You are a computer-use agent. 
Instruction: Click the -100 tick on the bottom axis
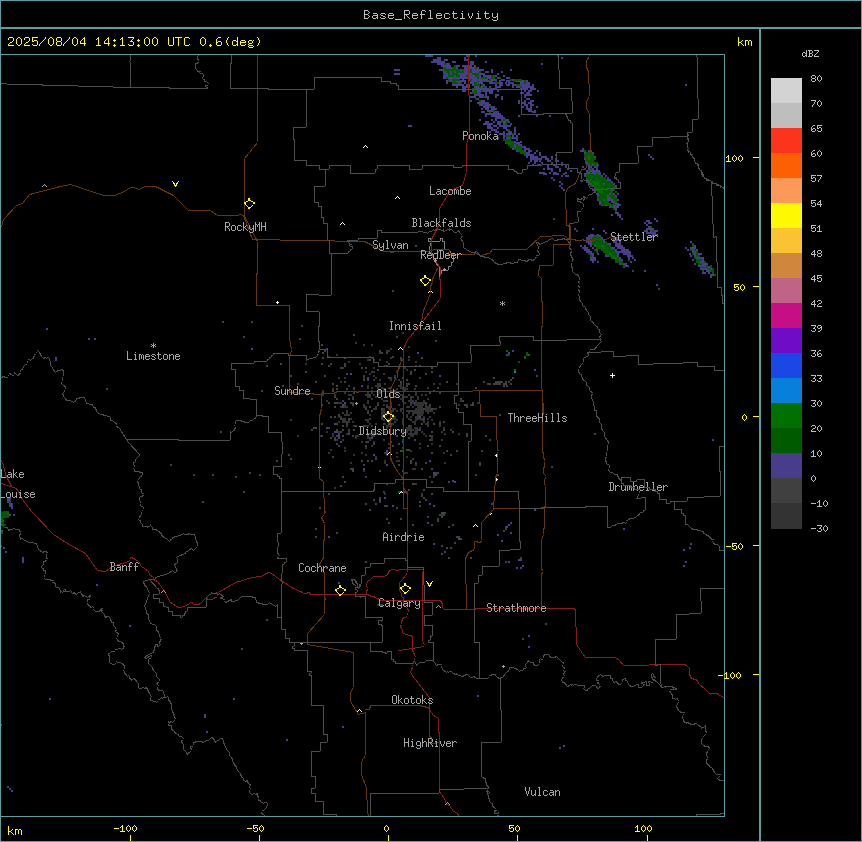125,828
